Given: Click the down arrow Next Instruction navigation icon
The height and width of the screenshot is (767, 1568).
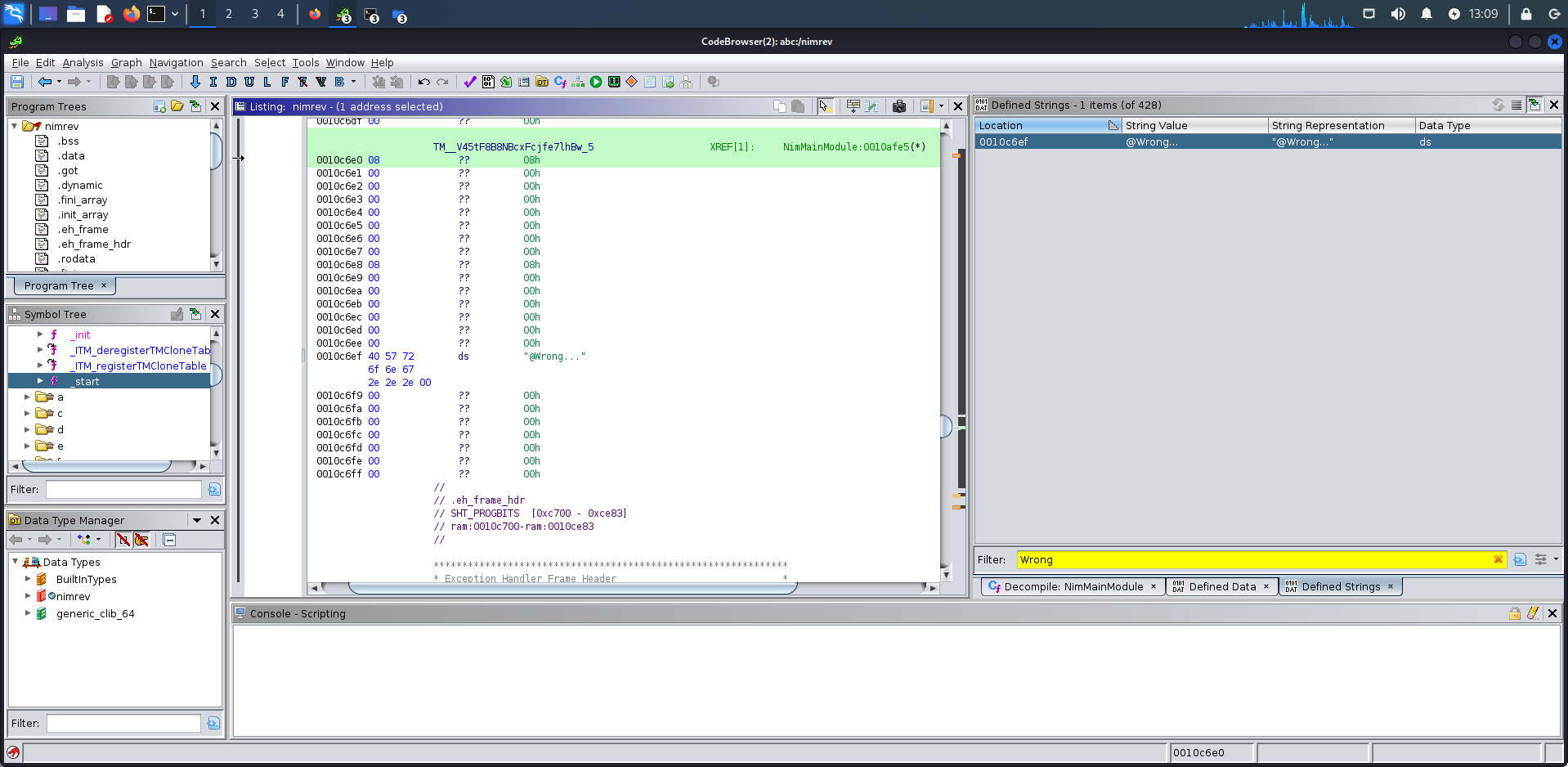Looking at the screenshot, I should [x=195, y=82].
